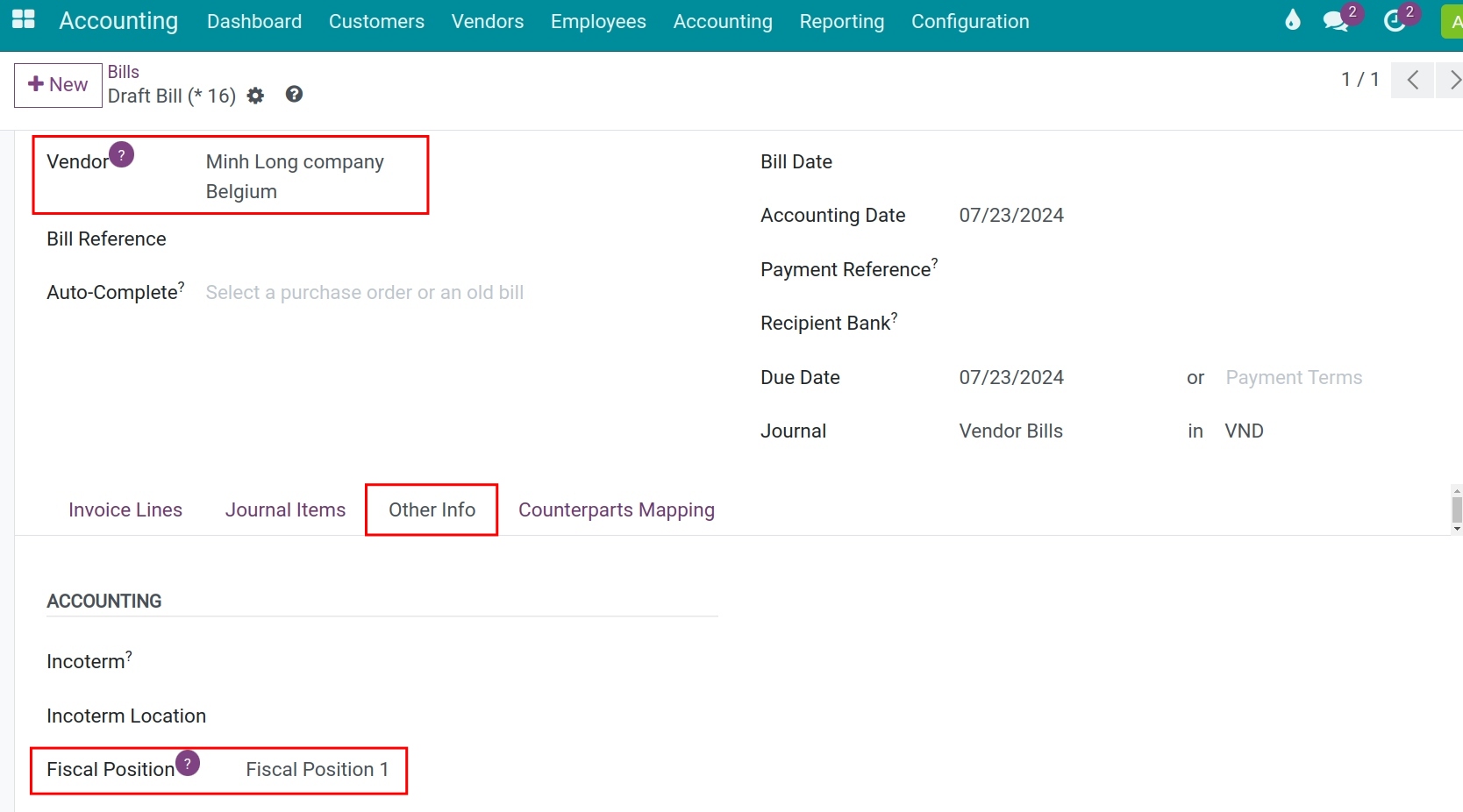The height and width of the screenshot is (812, 1463).
Task: Create a new bill with New button
Action: click(58, 85)
